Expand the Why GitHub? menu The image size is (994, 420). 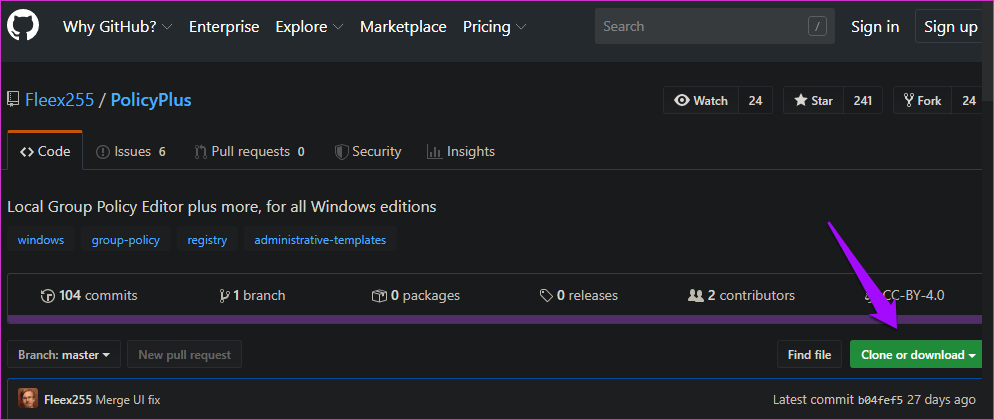117,27
